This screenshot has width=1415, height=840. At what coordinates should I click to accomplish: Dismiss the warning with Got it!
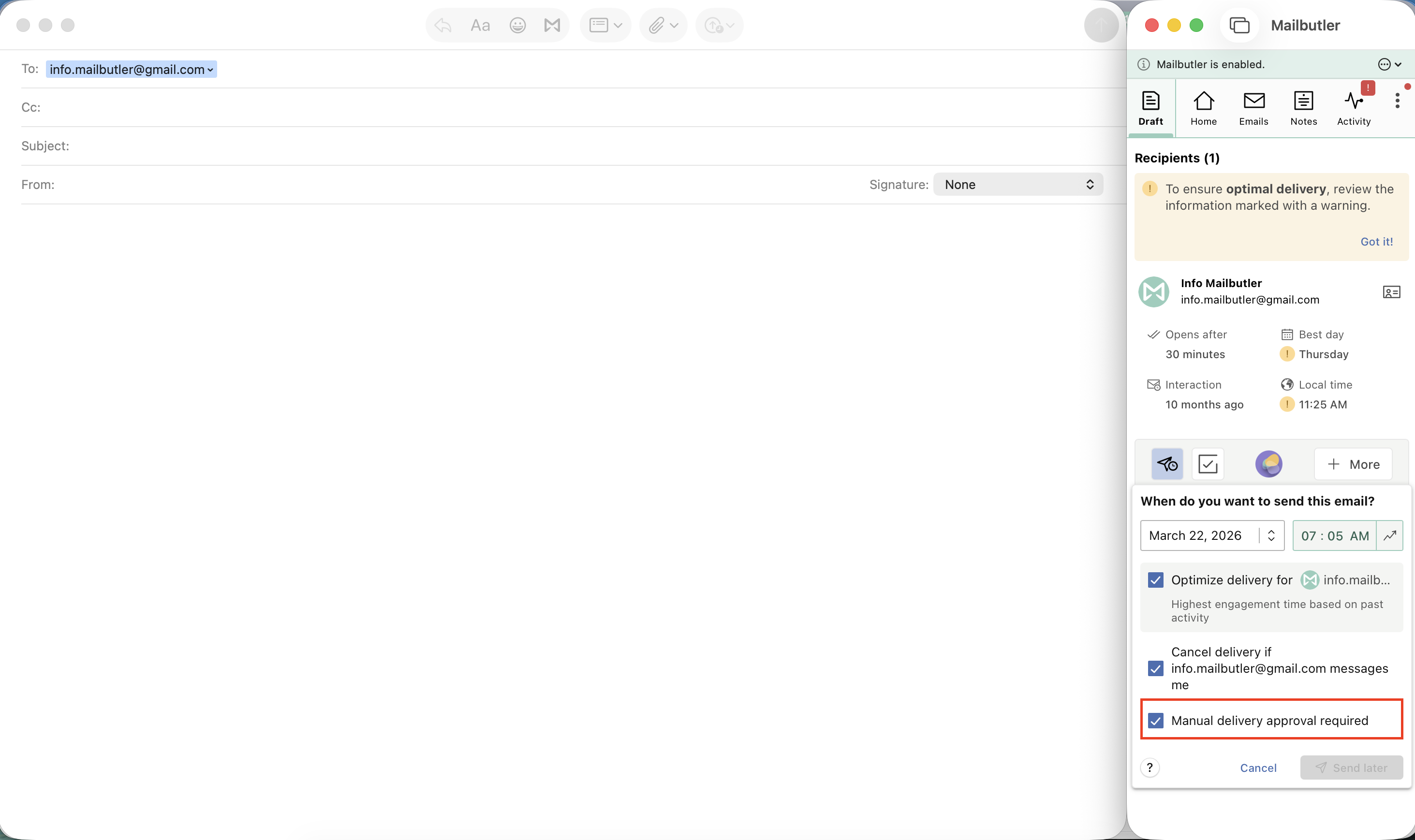point(1376,242)
